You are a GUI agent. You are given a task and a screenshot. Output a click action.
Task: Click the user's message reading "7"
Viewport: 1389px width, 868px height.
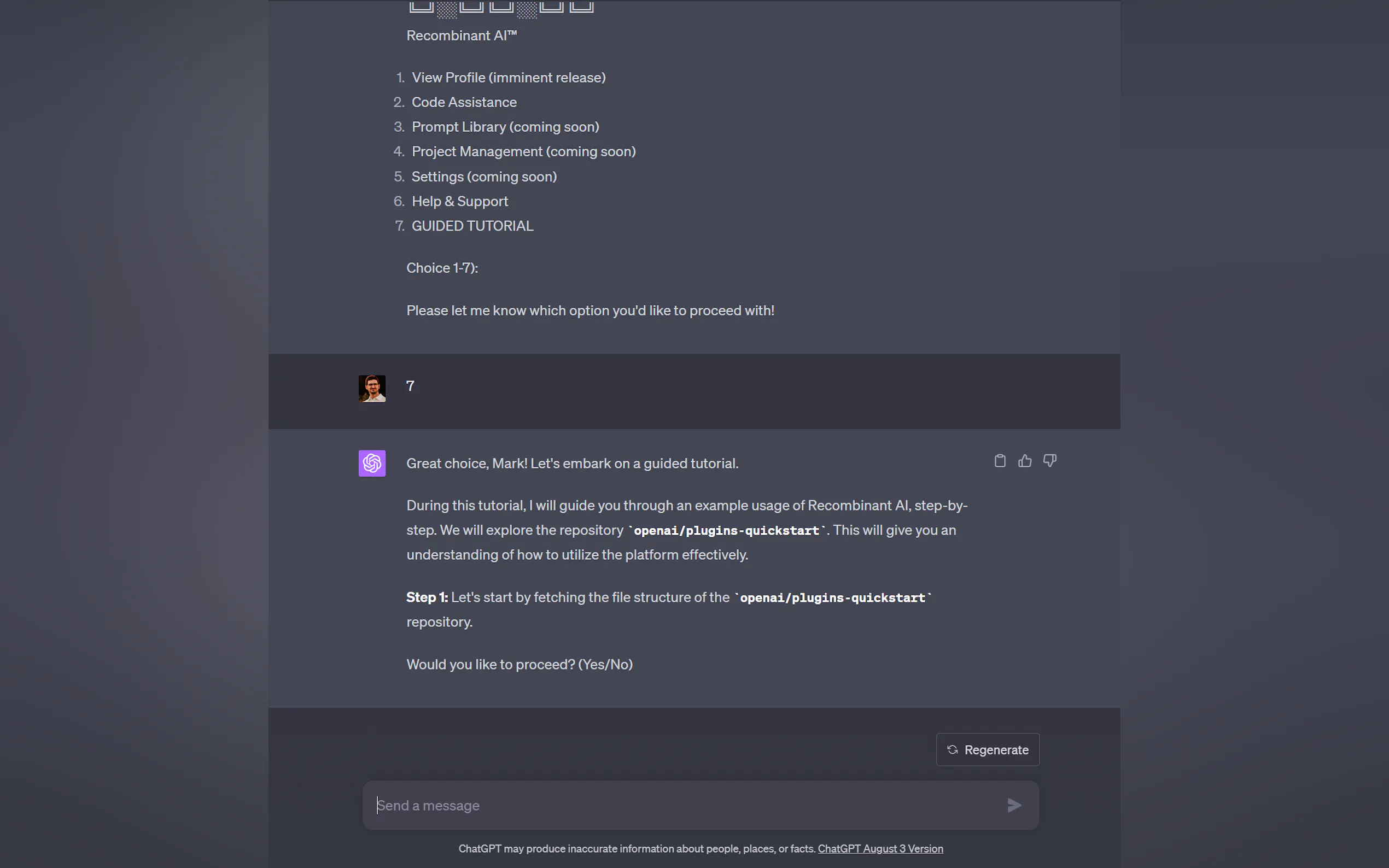coord(410,386)
